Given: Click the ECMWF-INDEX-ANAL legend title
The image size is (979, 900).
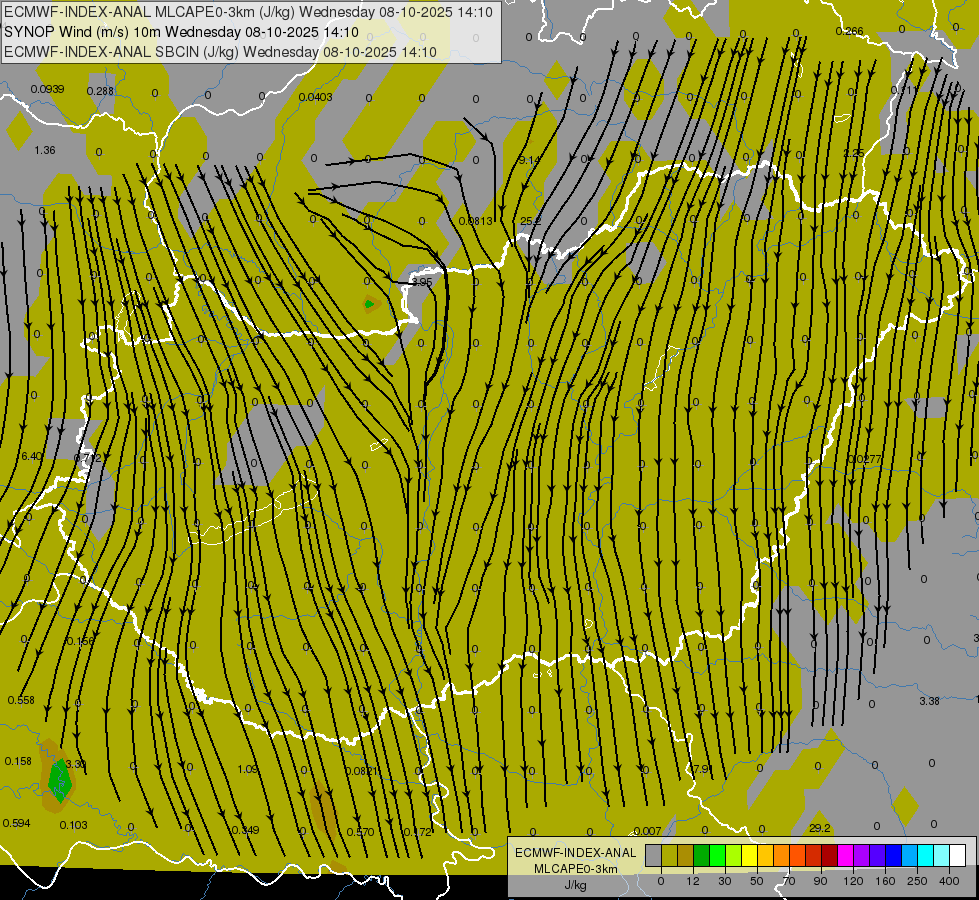Looking at the screenshot, I should pos(575,852).
